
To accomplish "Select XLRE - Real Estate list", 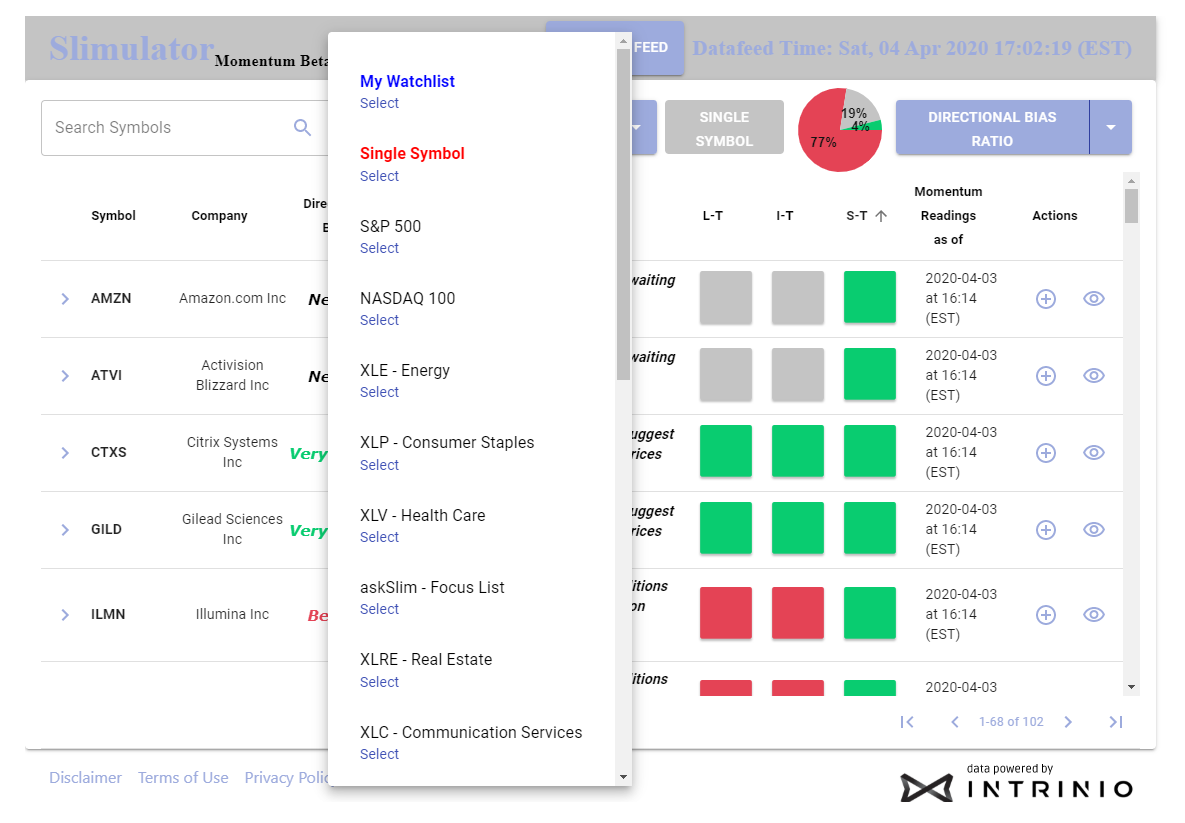I will [x=379, y=682].
